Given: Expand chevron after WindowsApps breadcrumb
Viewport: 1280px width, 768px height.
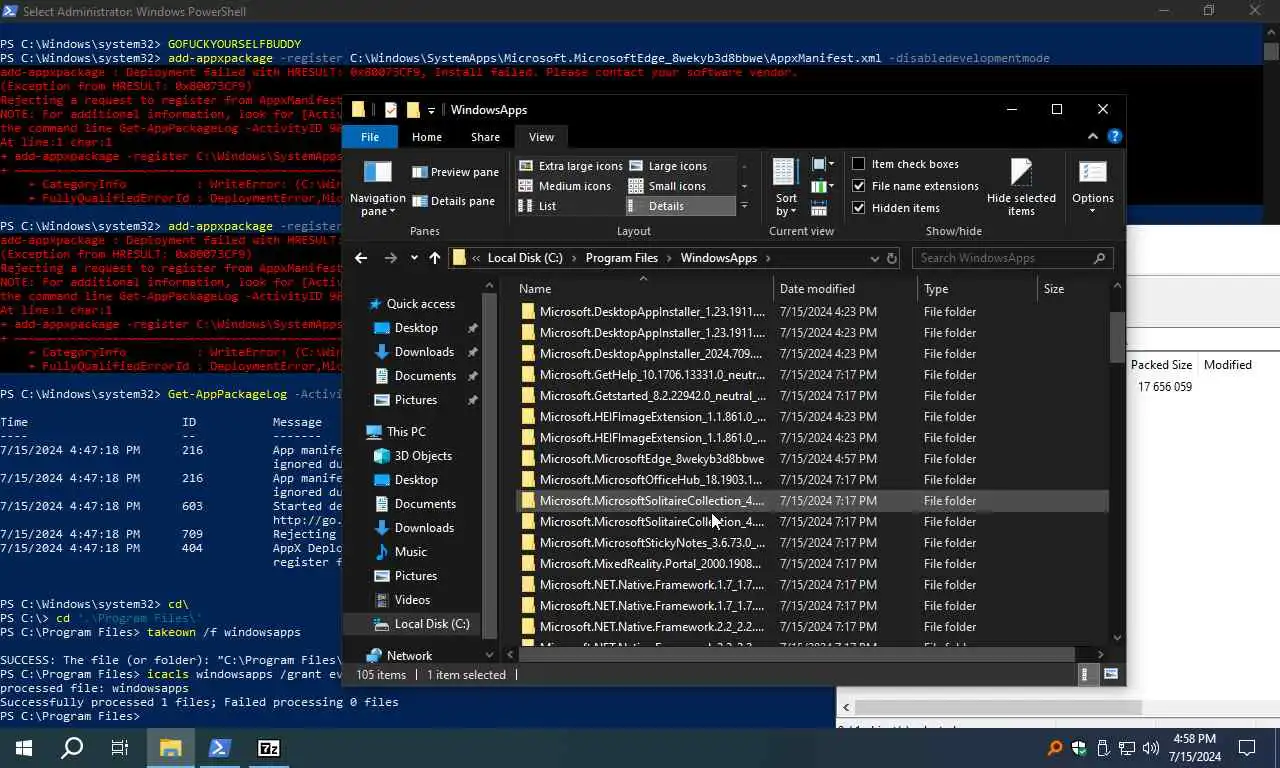Looking at the screenshot, I should (x=768, y=258).
